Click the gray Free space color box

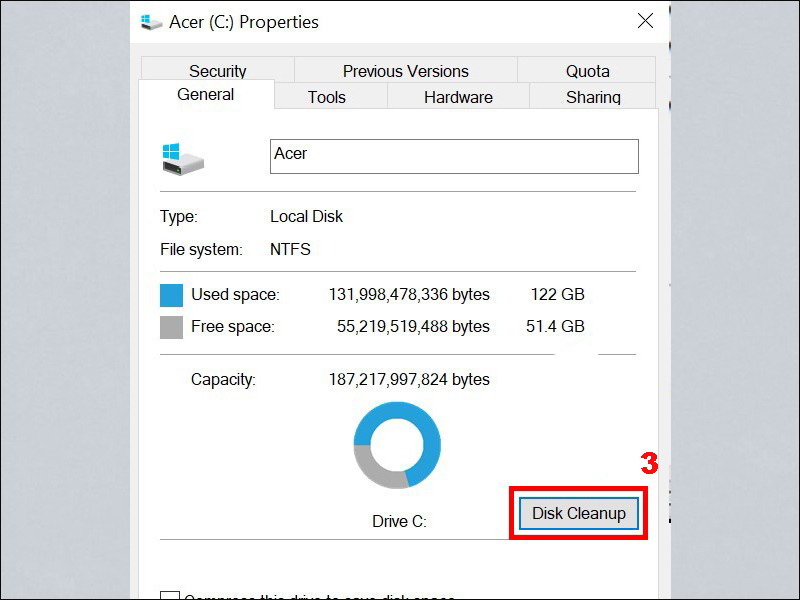click(171, 327)
